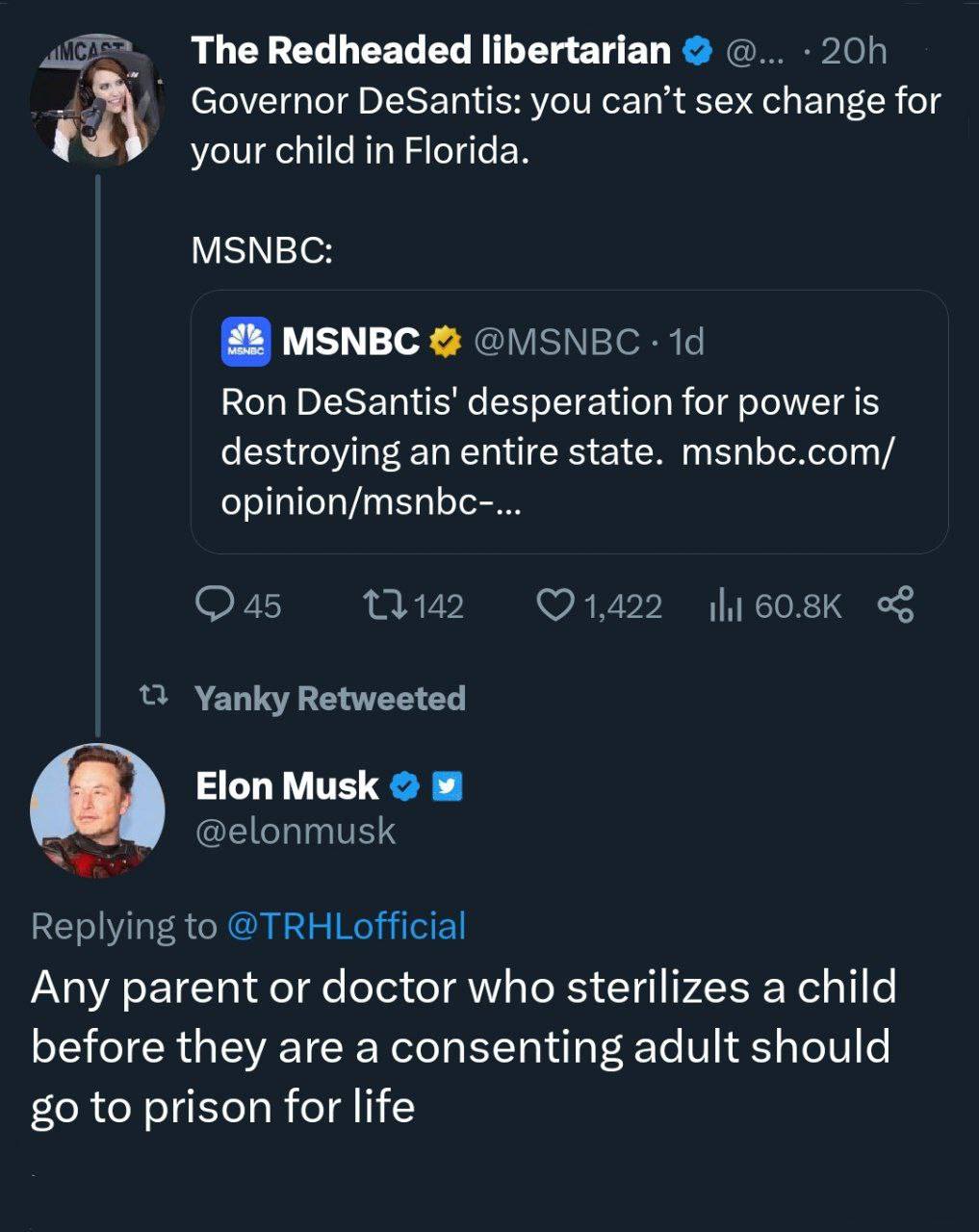Like the post with the heart icon

click(x=554, y=604)
